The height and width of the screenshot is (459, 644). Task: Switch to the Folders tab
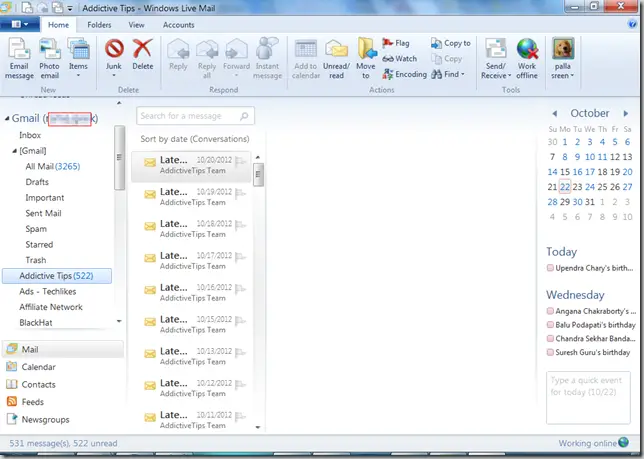[99, 24]
